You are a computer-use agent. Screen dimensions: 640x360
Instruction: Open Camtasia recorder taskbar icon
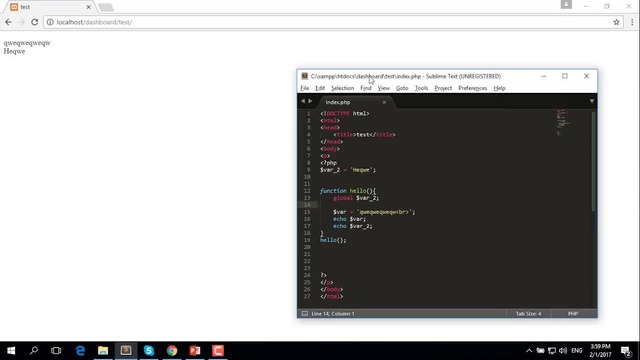[218, 351]
